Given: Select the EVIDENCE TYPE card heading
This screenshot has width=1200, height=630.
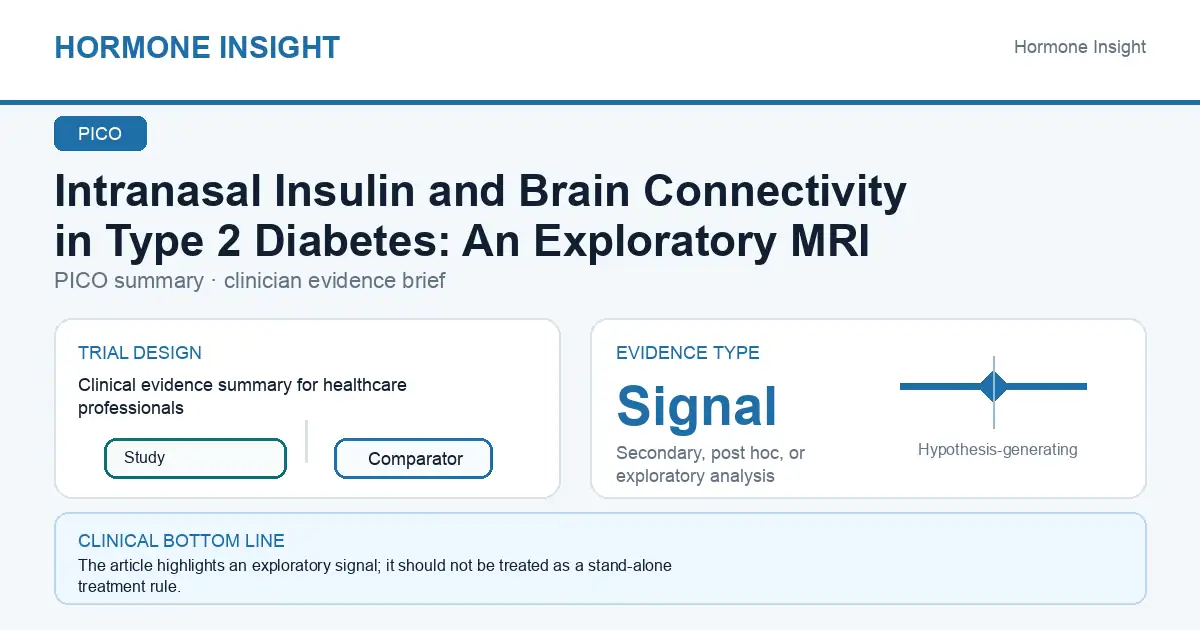Looking at the screenshot, I should (x=688, y=353).
